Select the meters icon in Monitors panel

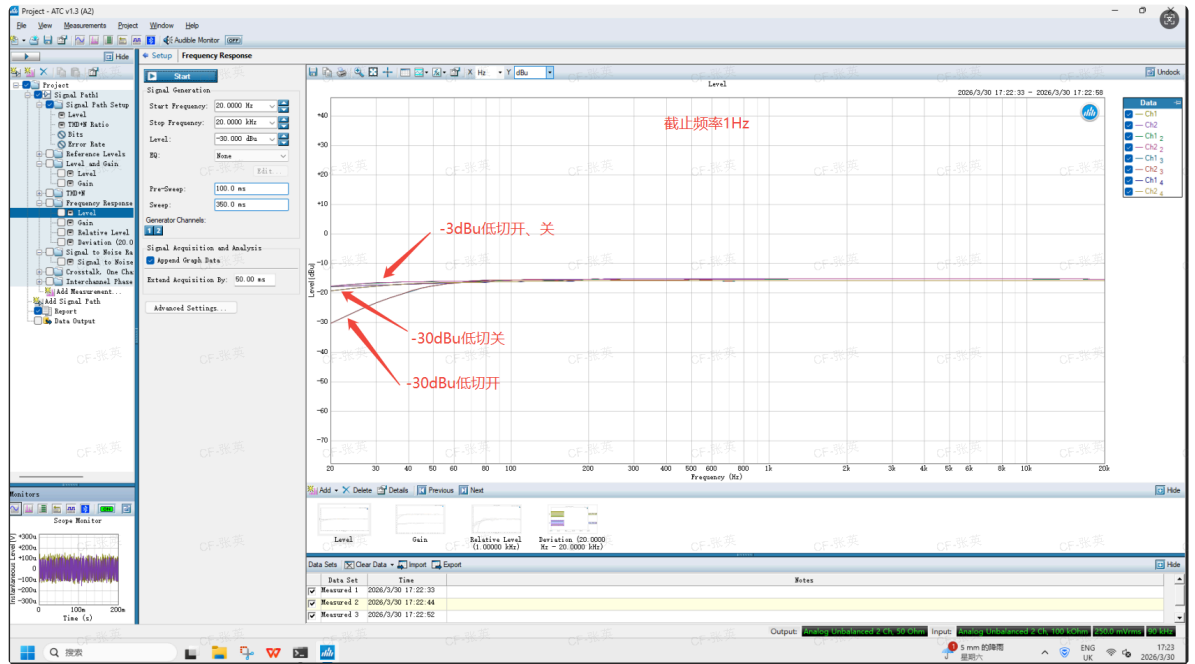[43, 508]
